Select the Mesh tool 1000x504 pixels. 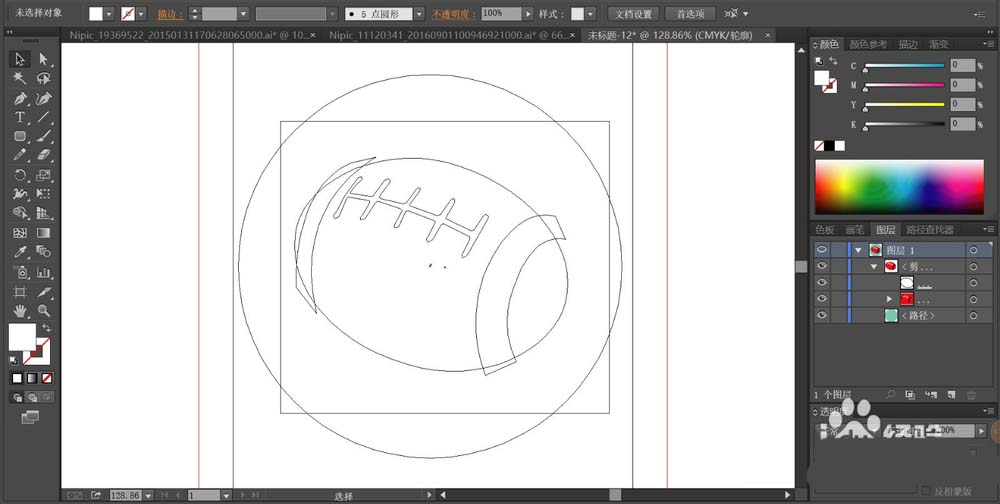pos(20,233)
